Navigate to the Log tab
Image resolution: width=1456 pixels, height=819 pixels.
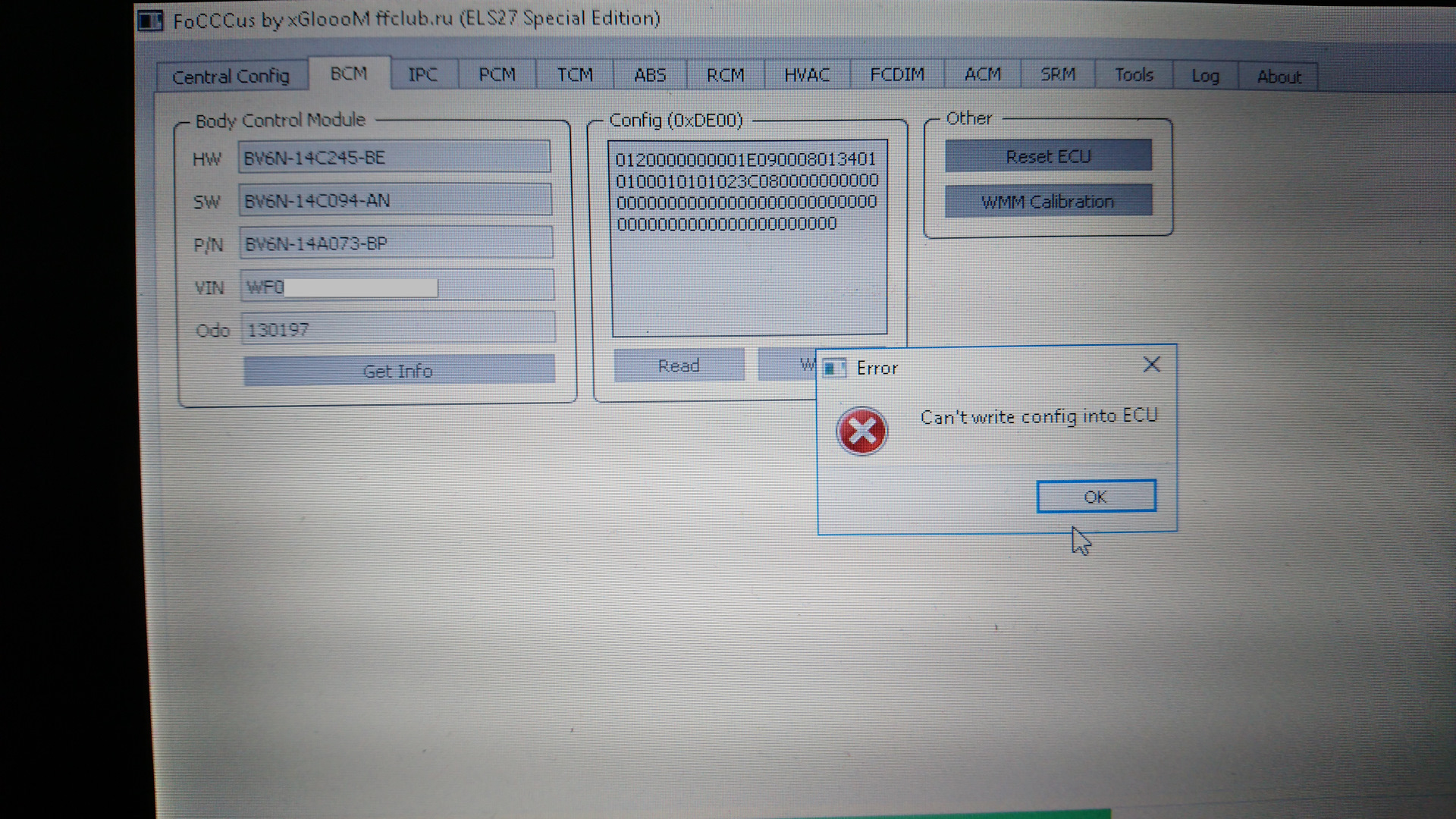tap(1206, 76)
